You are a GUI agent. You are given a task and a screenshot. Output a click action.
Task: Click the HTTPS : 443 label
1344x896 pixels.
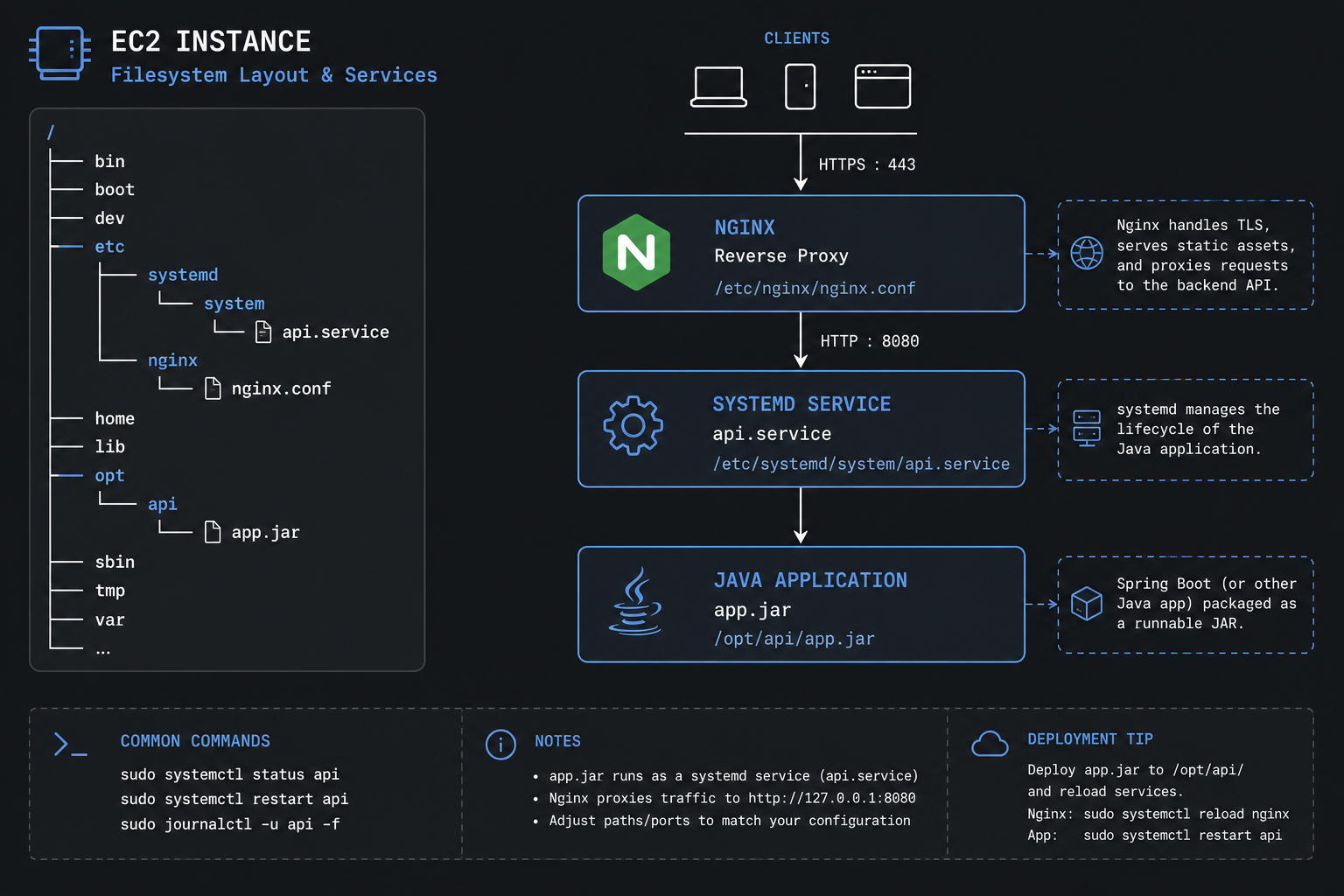click(x=867, y=164)
